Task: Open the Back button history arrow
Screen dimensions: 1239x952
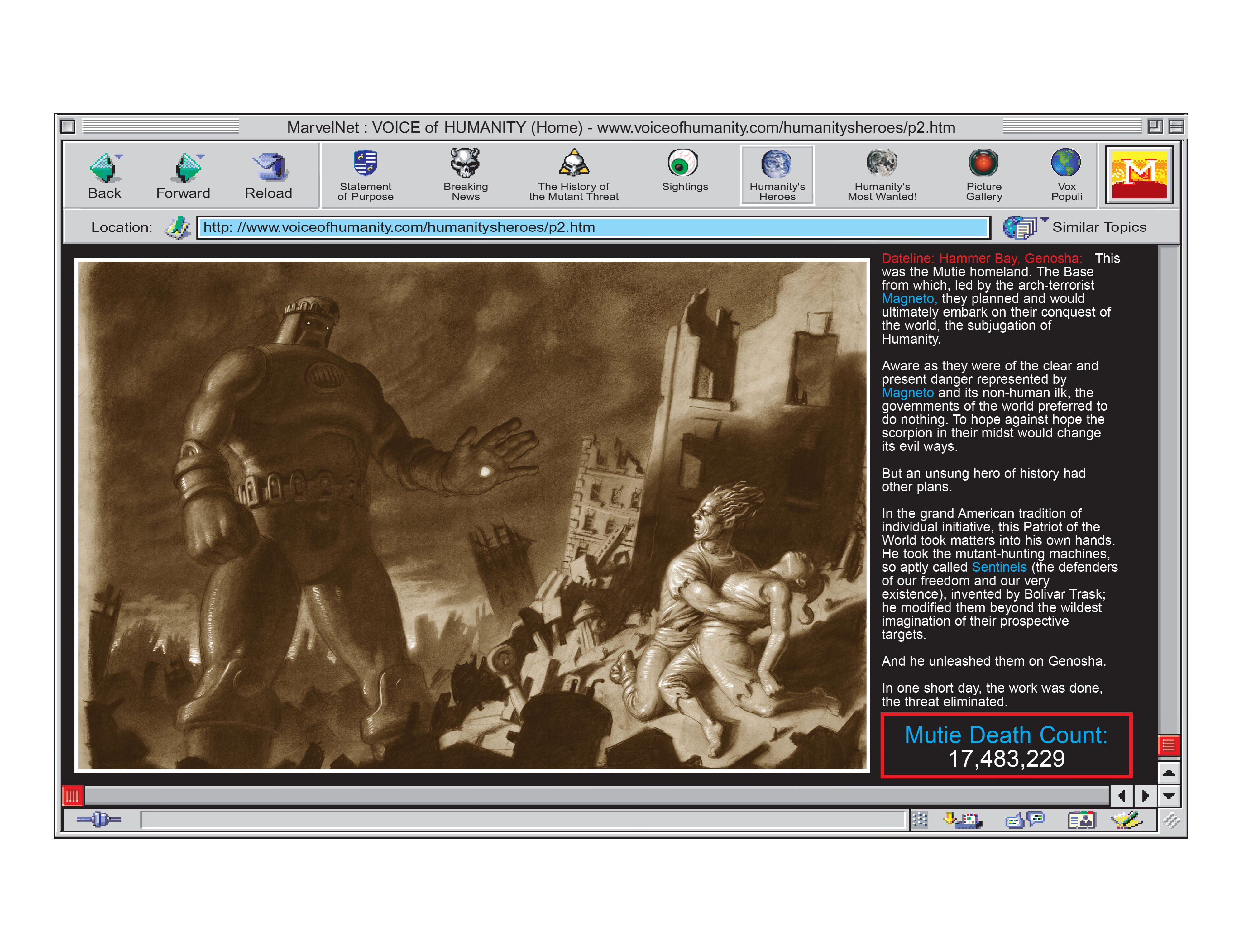Action: (x=119, y=156)
